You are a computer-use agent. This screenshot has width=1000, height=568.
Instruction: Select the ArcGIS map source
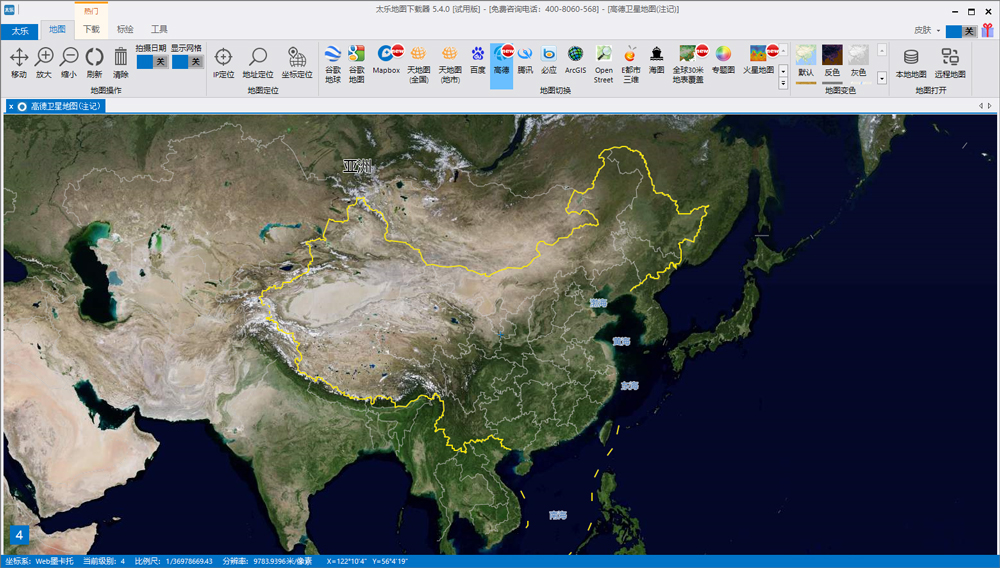tap(575, 62)
